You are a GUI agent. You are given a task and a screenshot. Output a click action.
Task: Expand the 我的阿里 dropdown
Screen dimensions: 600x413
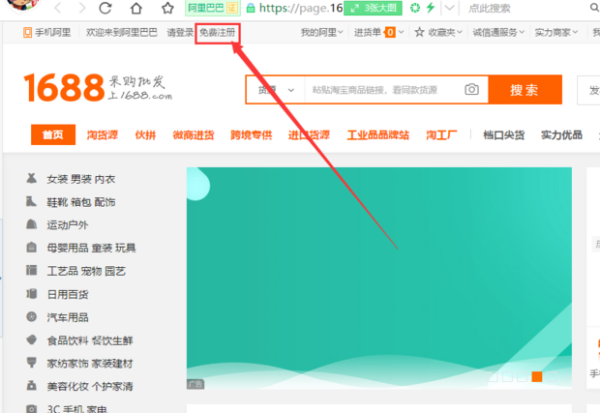tap(322, 33)
